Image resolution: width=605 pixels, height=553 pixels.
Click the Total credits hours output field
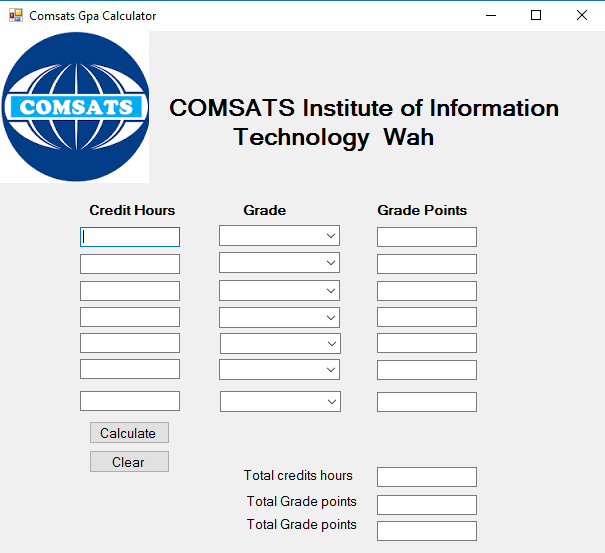(427, 477)
